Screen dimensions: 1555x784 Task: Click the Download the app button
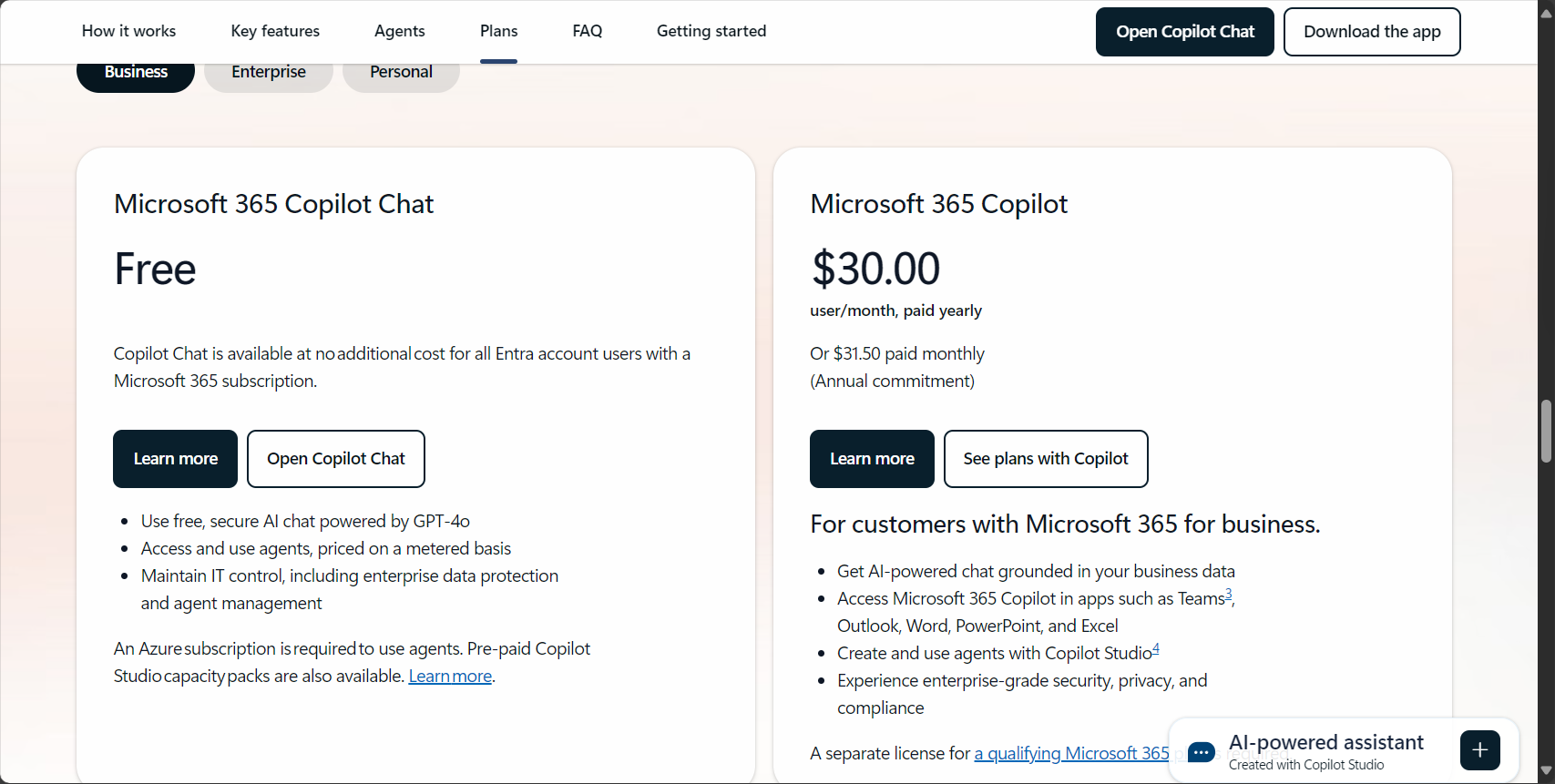coord(1372,32)
